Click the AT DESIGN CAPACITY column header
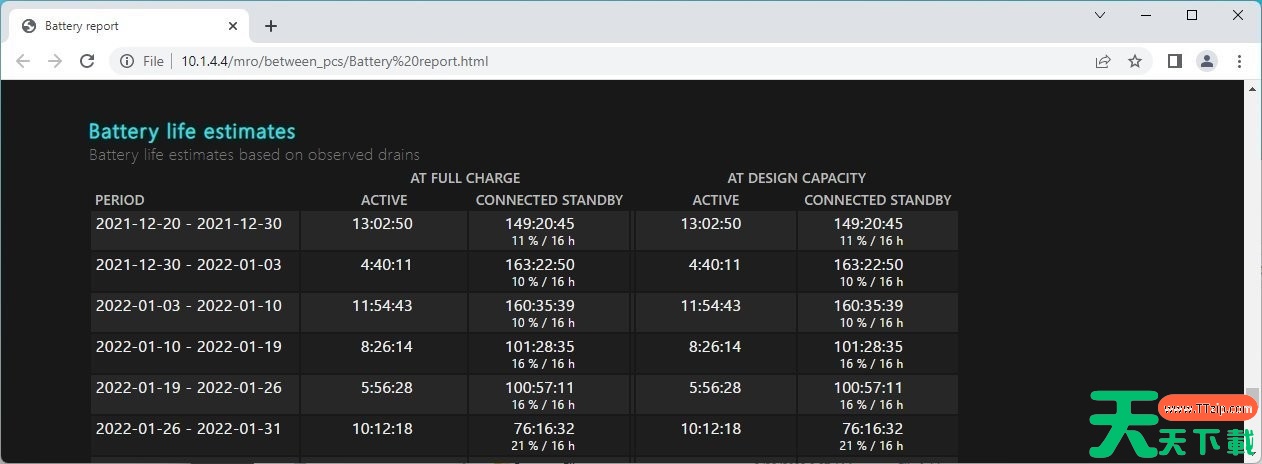The height and width of the screenshot is (464, 1262). 796,178
